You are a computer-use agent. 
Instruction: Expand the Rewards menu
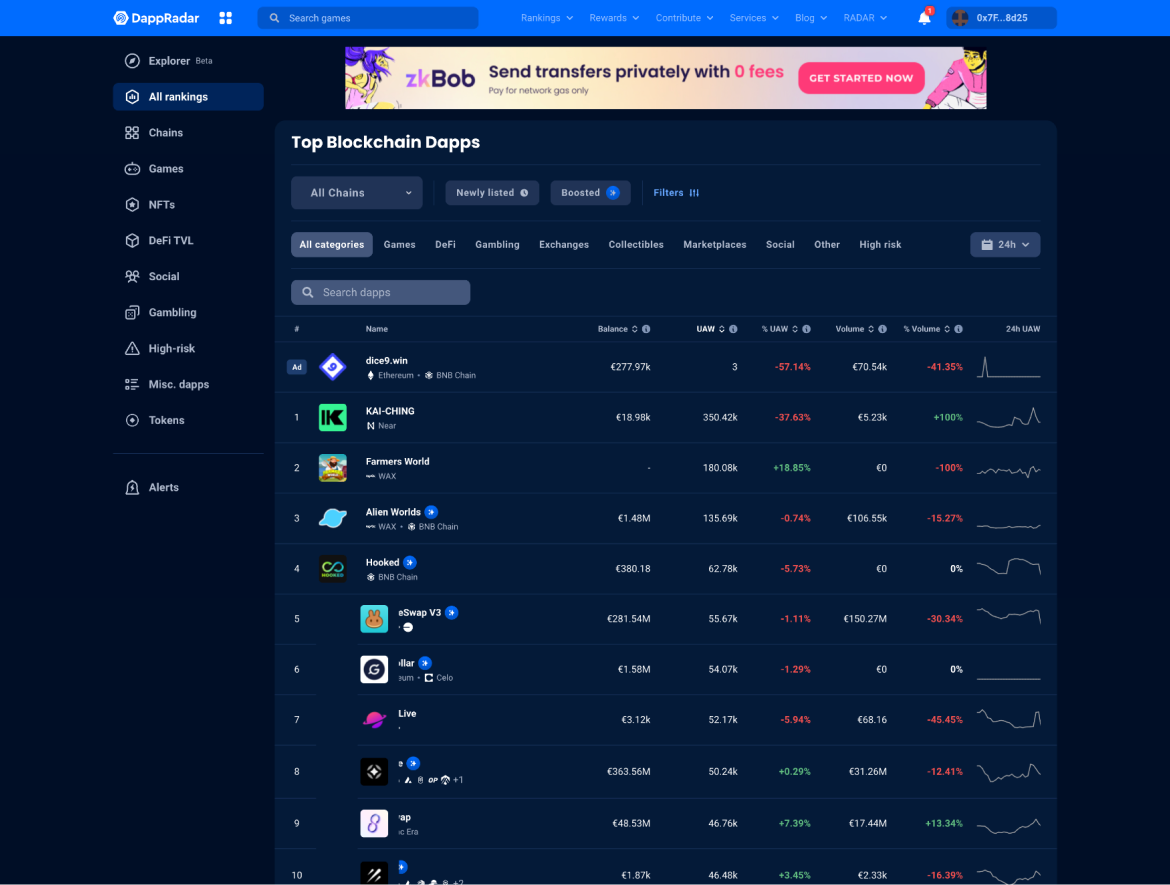614,18
